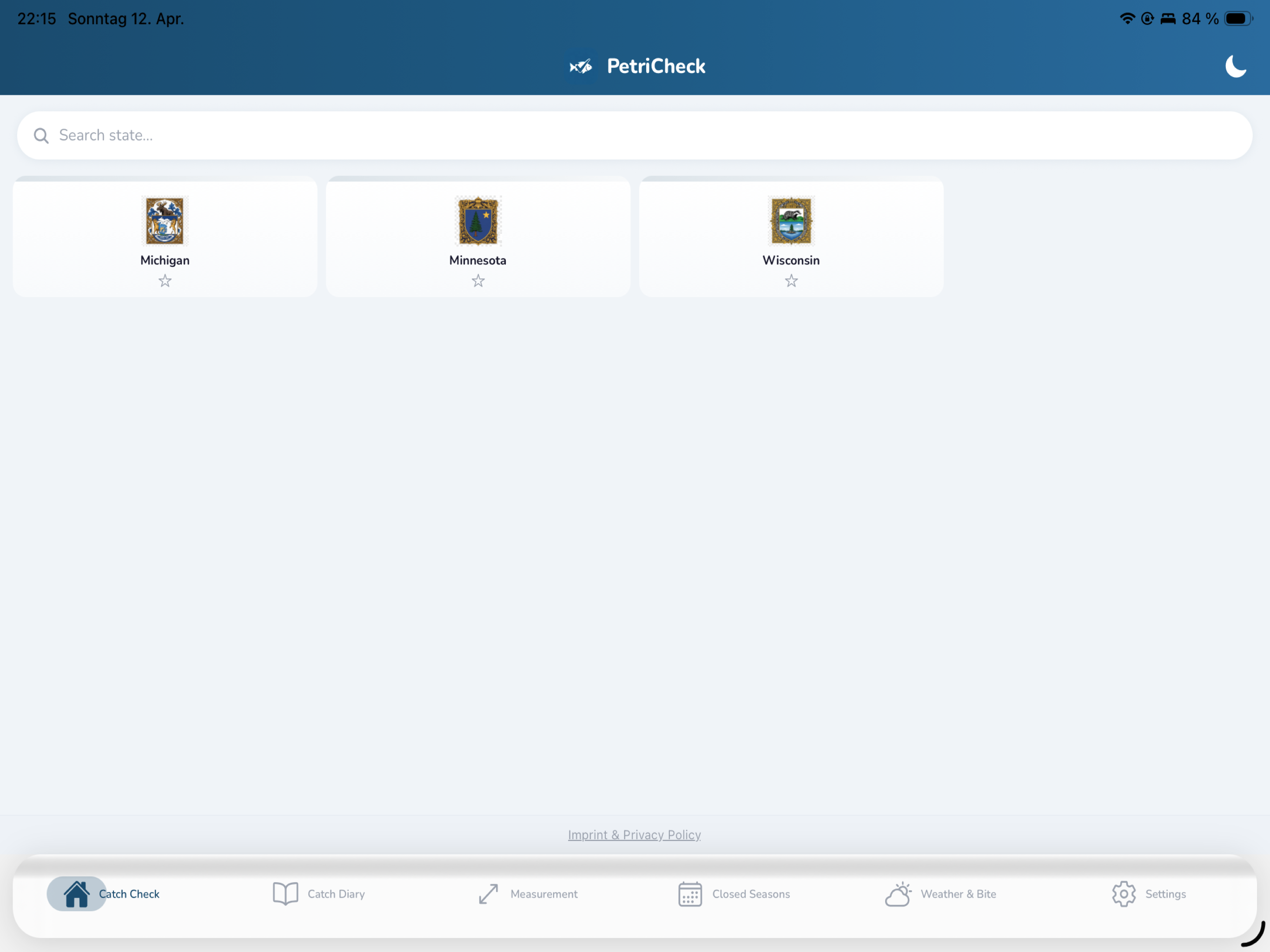Favorite Wisconsin with its star
The height and width of the screenshot is (952, 1270).
click(x=791, y=281)
